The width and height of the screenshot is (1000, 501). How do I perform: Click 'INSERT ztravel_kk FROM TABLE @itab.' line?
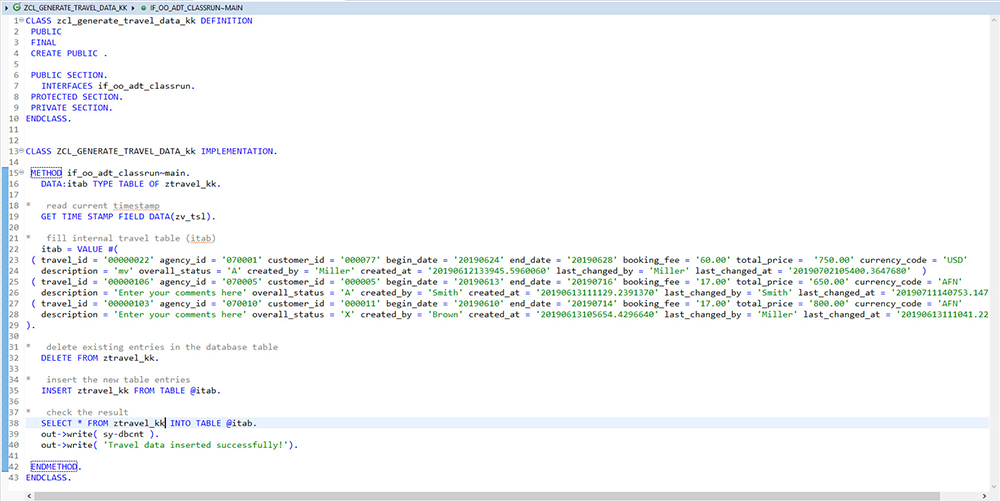click(131, 390)
